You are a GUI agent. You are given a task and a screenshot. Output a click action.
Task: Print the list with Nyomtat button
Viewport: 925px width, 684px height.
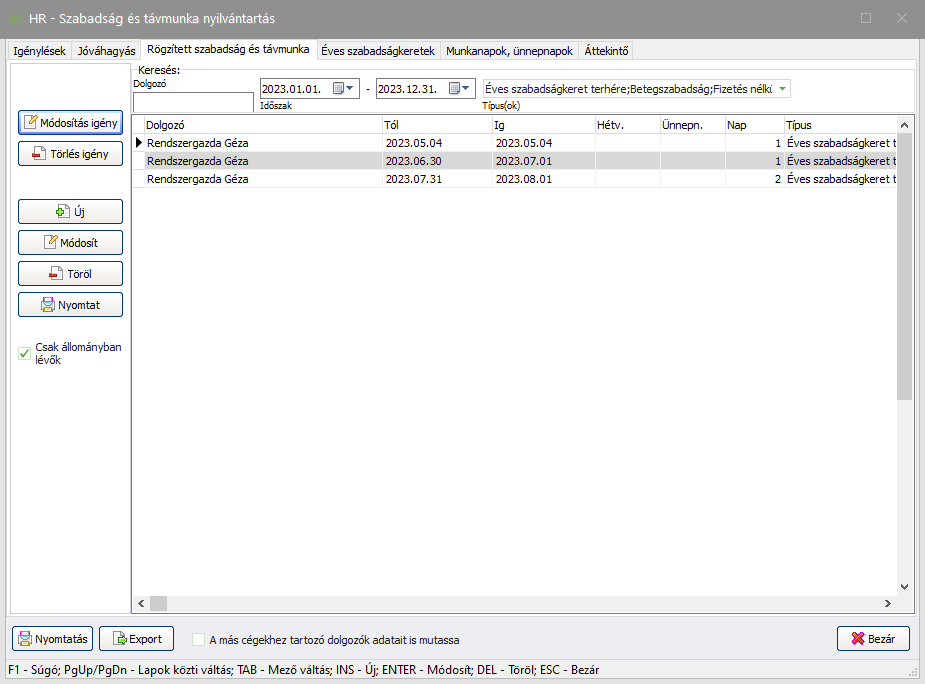(x=70, y=305)
